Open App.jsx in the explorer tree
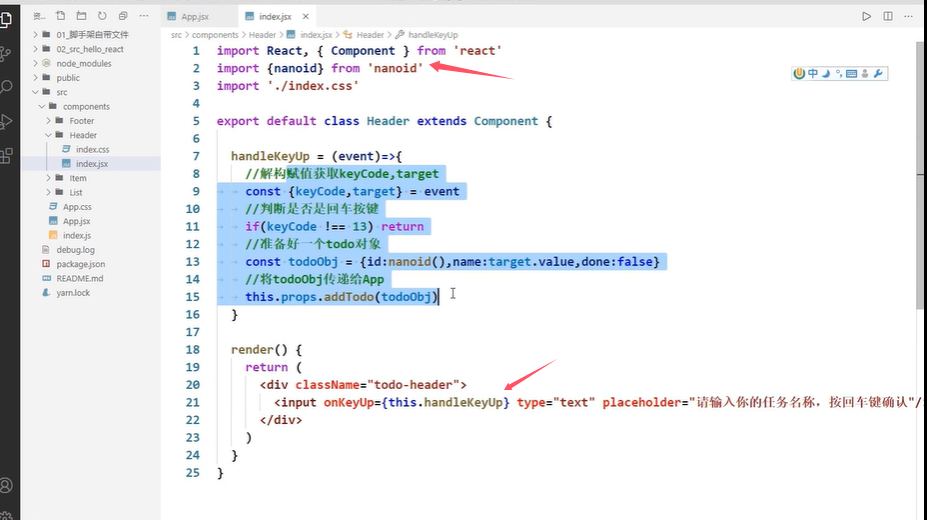The image size is (927, 520). point(76,221)
